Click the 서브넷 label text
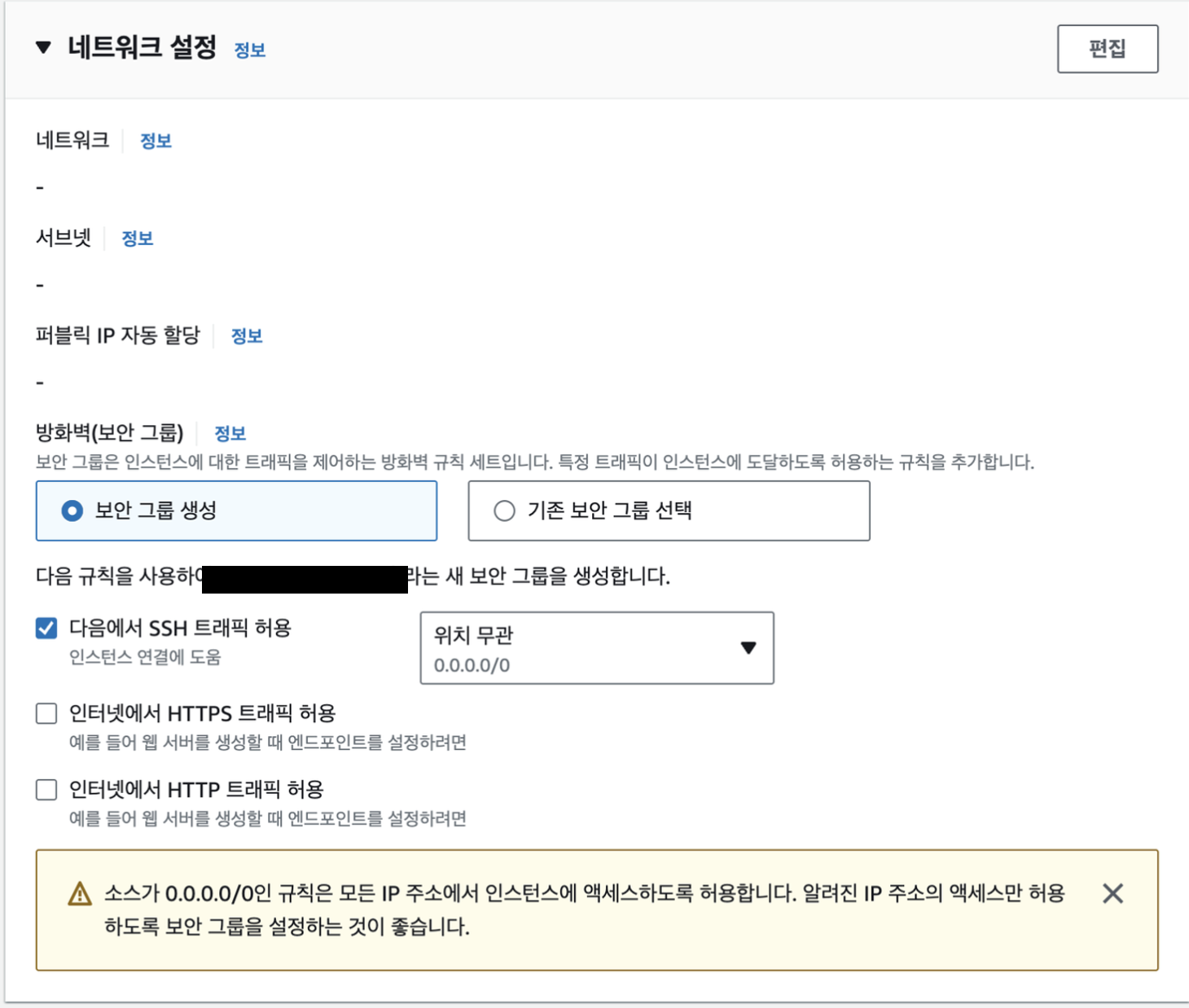 [x=64, y=238]
